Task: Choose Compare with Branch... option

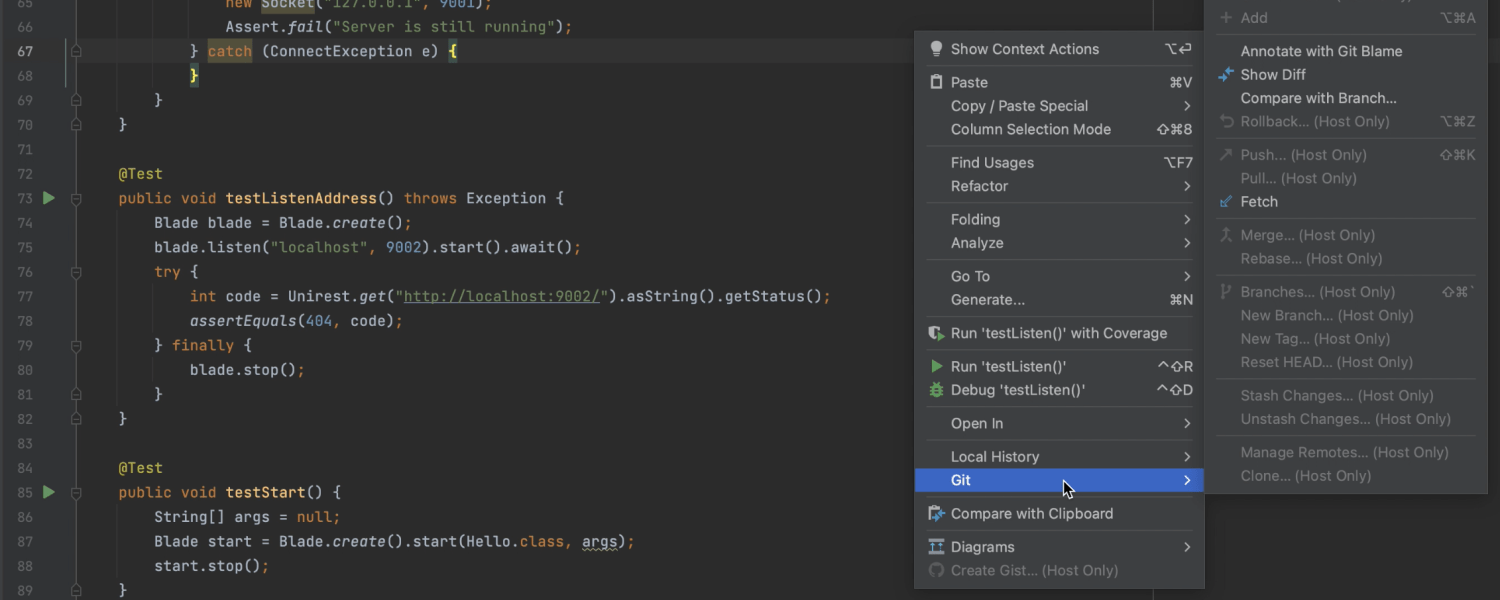Action: click(x=1318, y=98)
